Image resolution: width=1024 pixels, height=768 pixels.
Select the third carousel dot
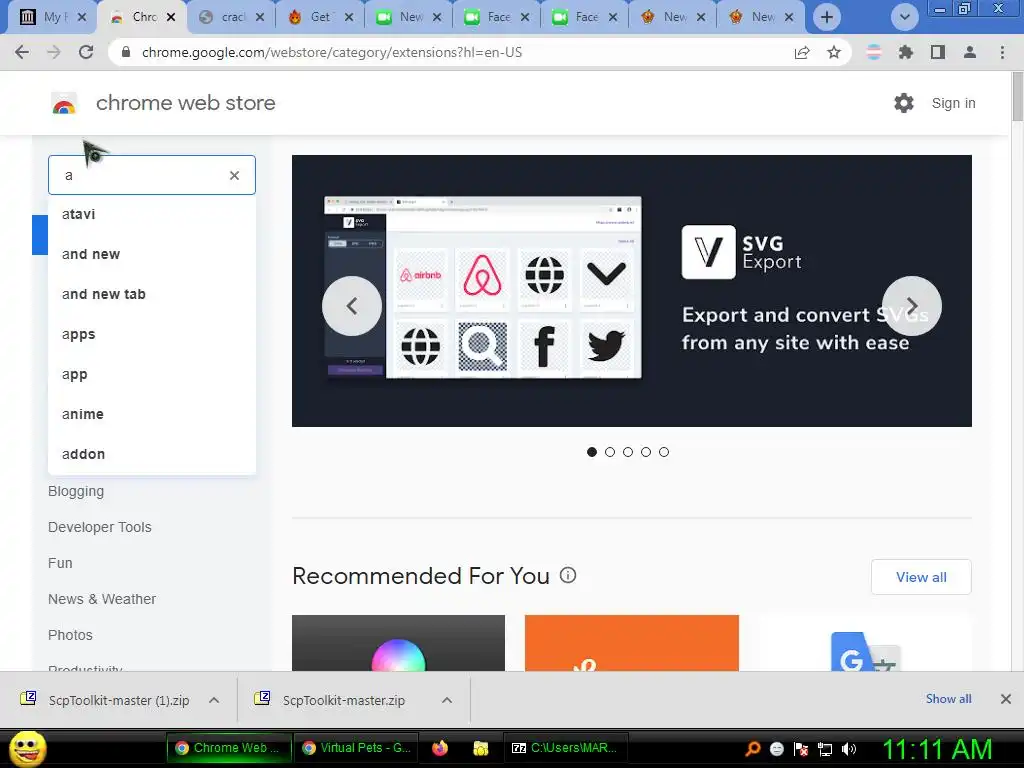coord(628,452)
